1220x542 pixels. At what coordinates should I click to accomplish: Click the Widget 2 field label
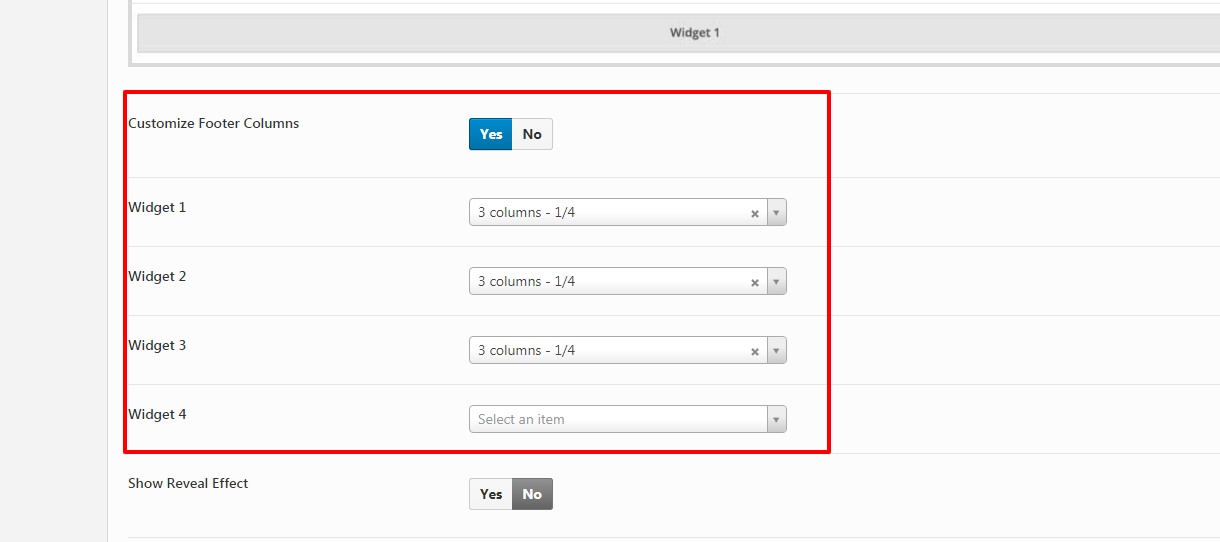[x=157, y=277]
